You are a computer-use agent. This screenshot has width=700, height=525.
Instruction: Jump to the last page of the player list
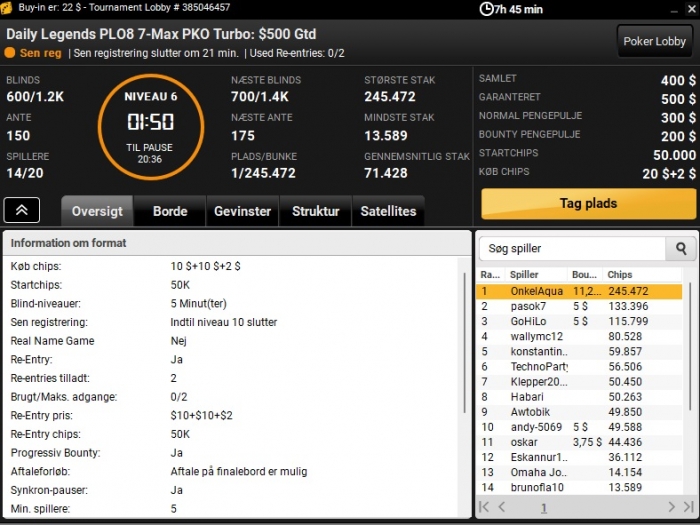tap(689, 507)
